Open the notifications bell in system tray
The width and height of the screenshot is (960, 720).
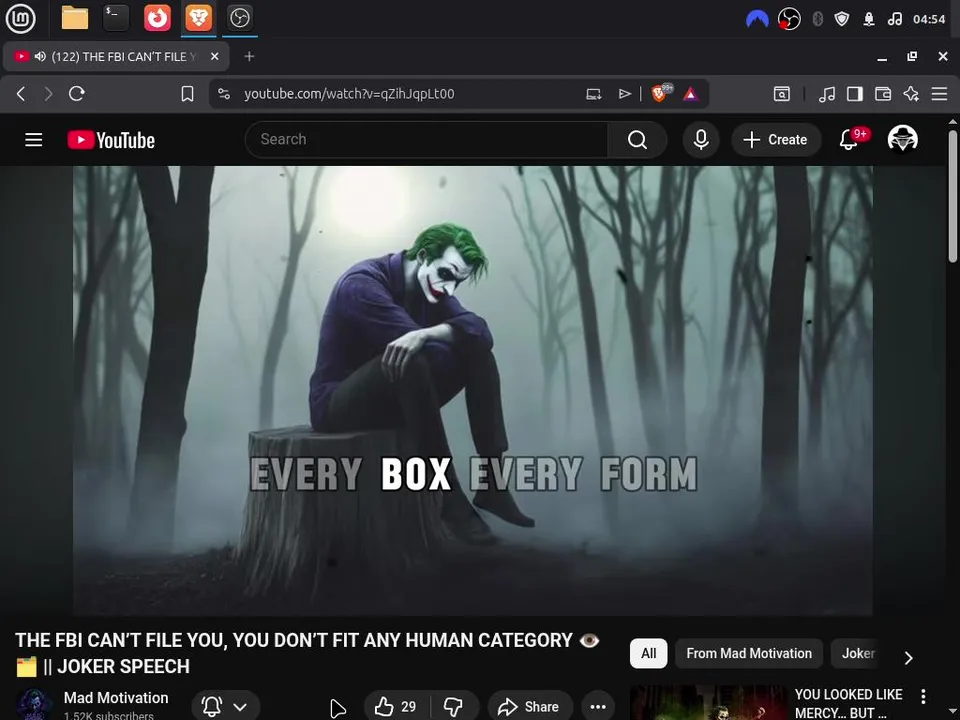click(x=868, y=20)
